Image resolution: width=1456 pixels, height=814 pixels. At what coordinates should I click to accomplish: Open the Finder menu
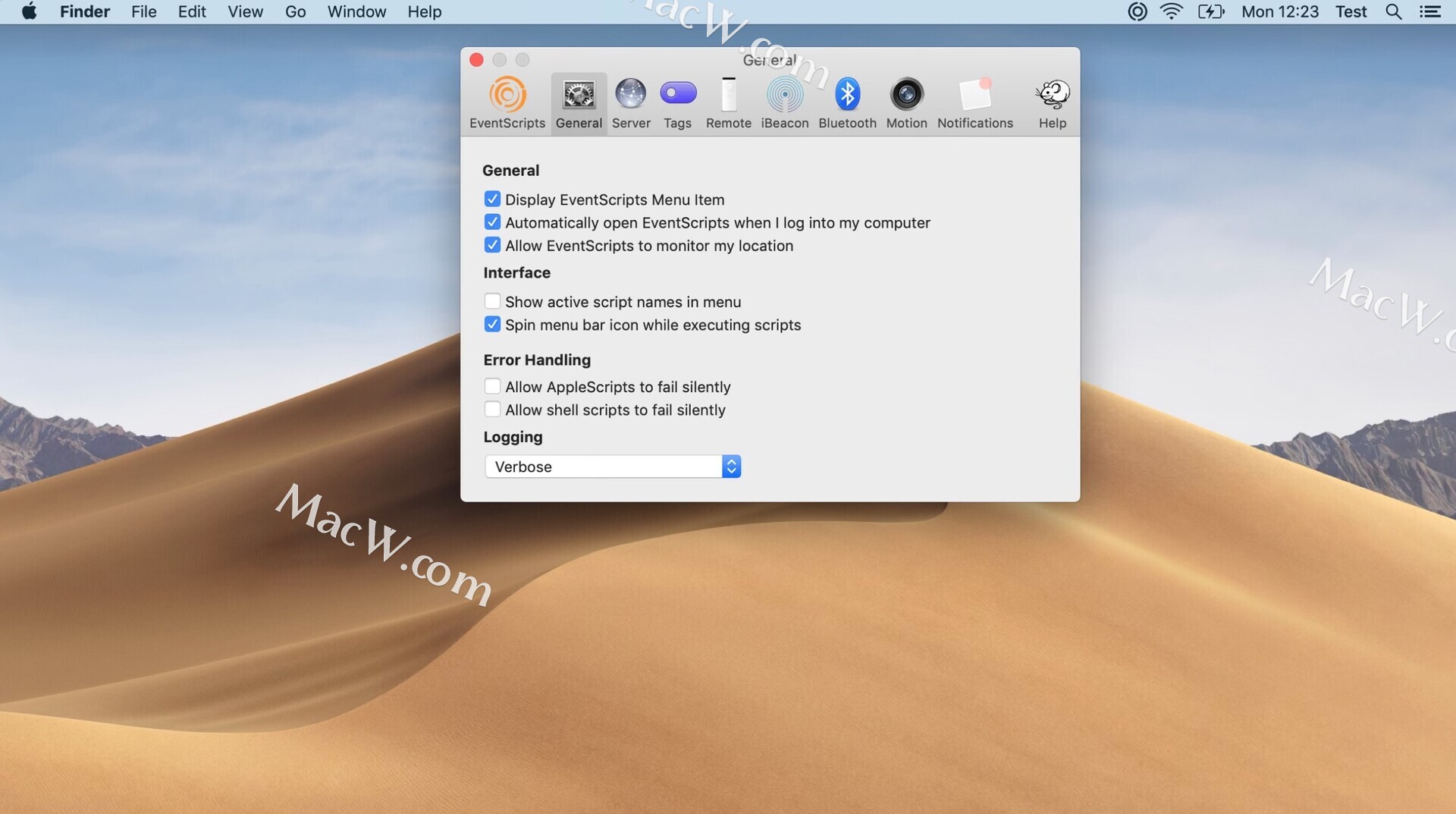[85, 11]
